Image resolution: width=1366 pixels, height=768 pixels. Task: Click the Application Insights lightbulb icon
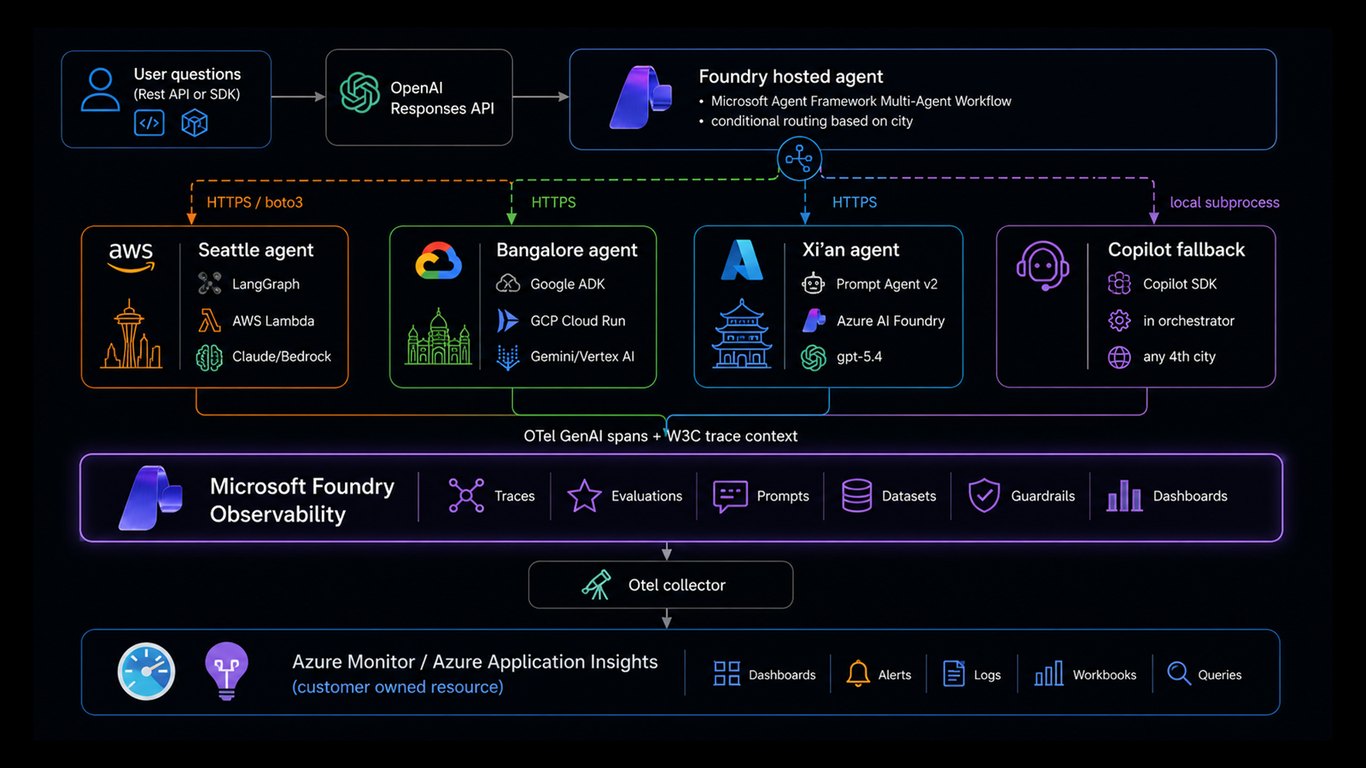[x=226, y=669]
